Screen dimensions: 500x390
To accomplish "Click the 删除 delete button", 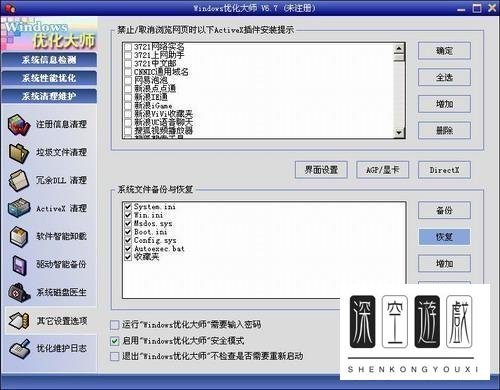I will (x=444, y=130).
